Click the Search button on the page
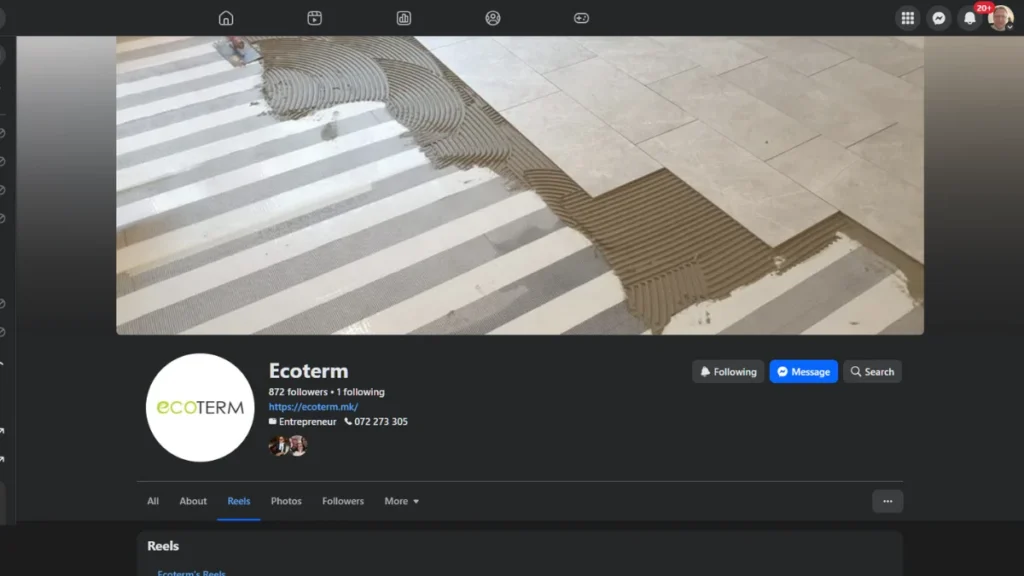 point(872,372)
